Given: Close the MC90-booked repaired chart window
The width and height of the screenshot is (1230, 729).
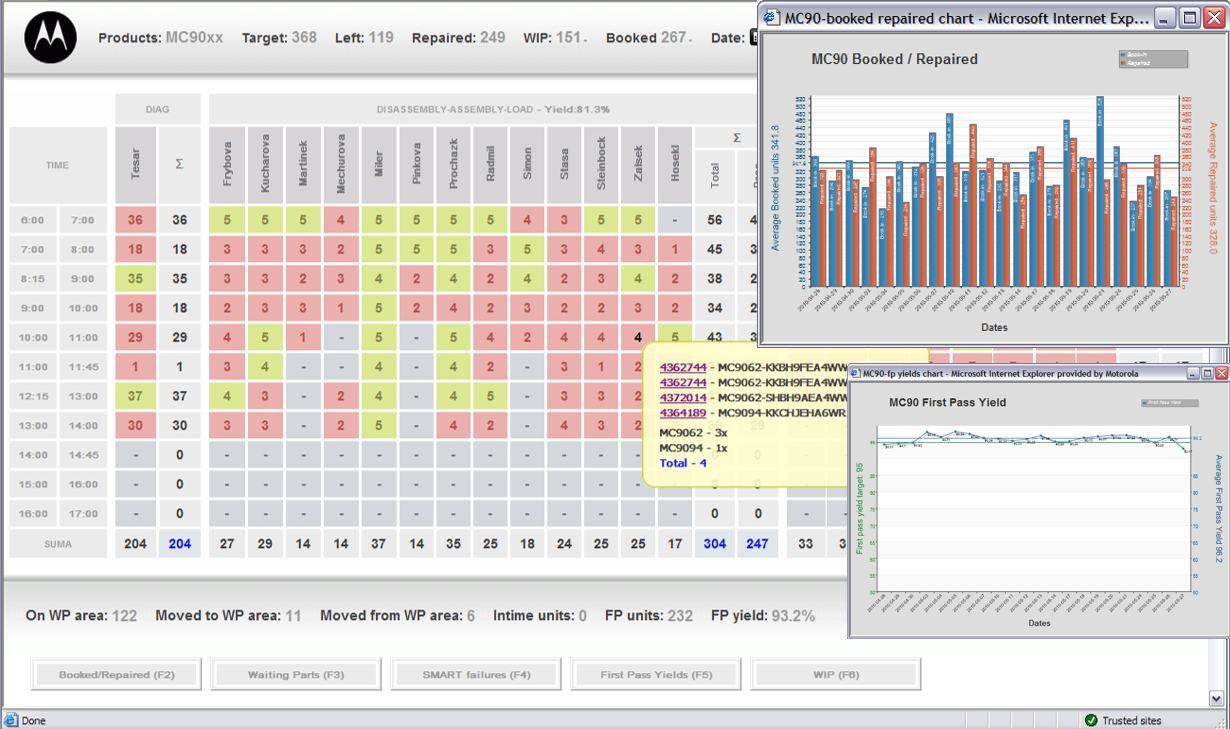Looking at the screenshot, I should click(x=1214, y=17).
